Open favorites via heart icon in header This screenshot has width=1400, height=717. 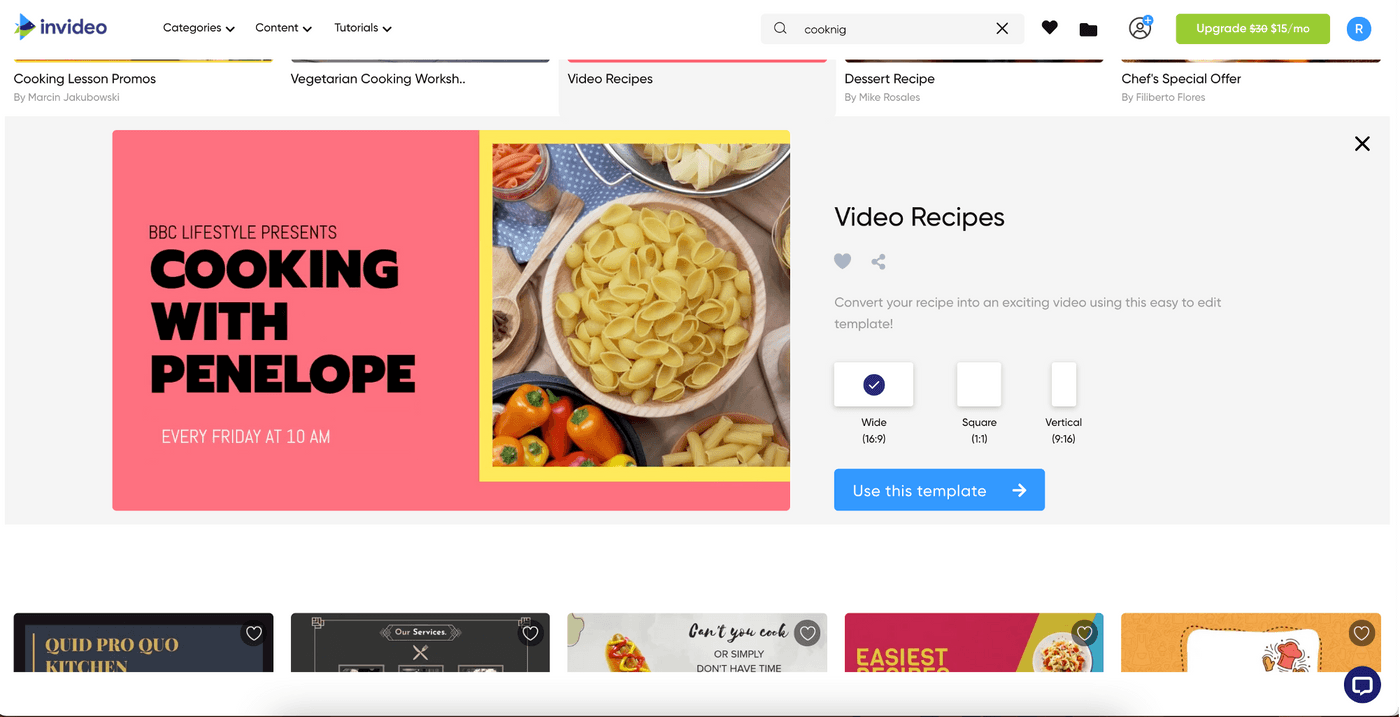click(1049, 28)
